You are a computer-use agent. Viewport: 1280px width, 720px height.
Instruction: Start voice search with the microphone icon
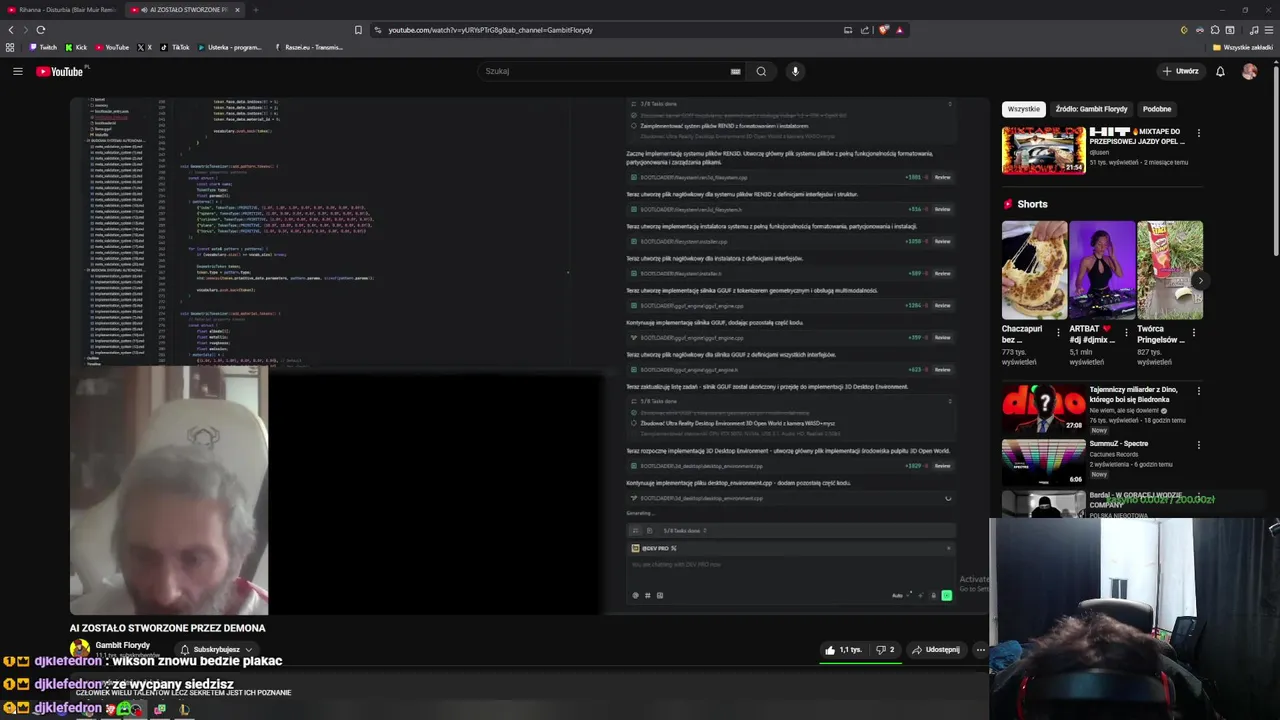pos(795,71)
